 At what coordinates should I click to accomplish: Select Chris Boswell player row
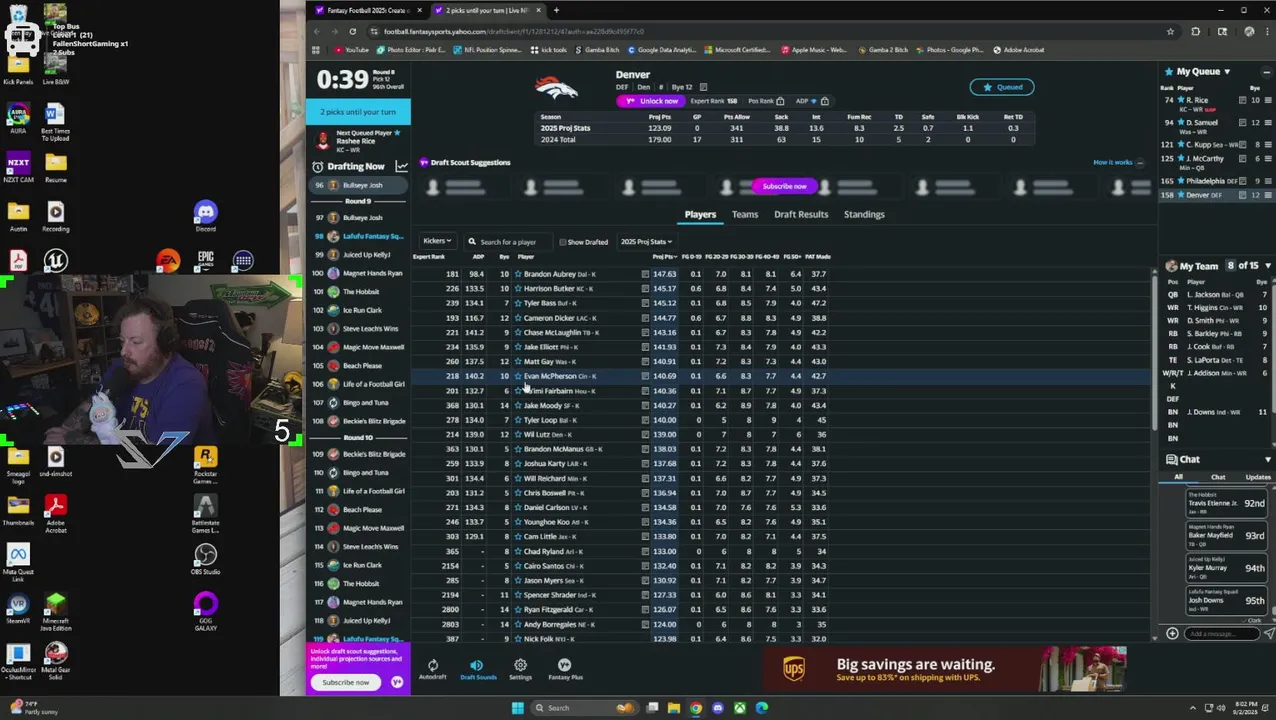[780, 493]
